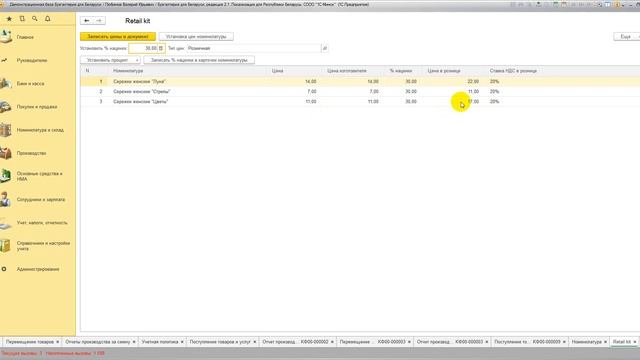Open the Еще menu dropdown
640x360 pixels.
[x=627, y=37]
